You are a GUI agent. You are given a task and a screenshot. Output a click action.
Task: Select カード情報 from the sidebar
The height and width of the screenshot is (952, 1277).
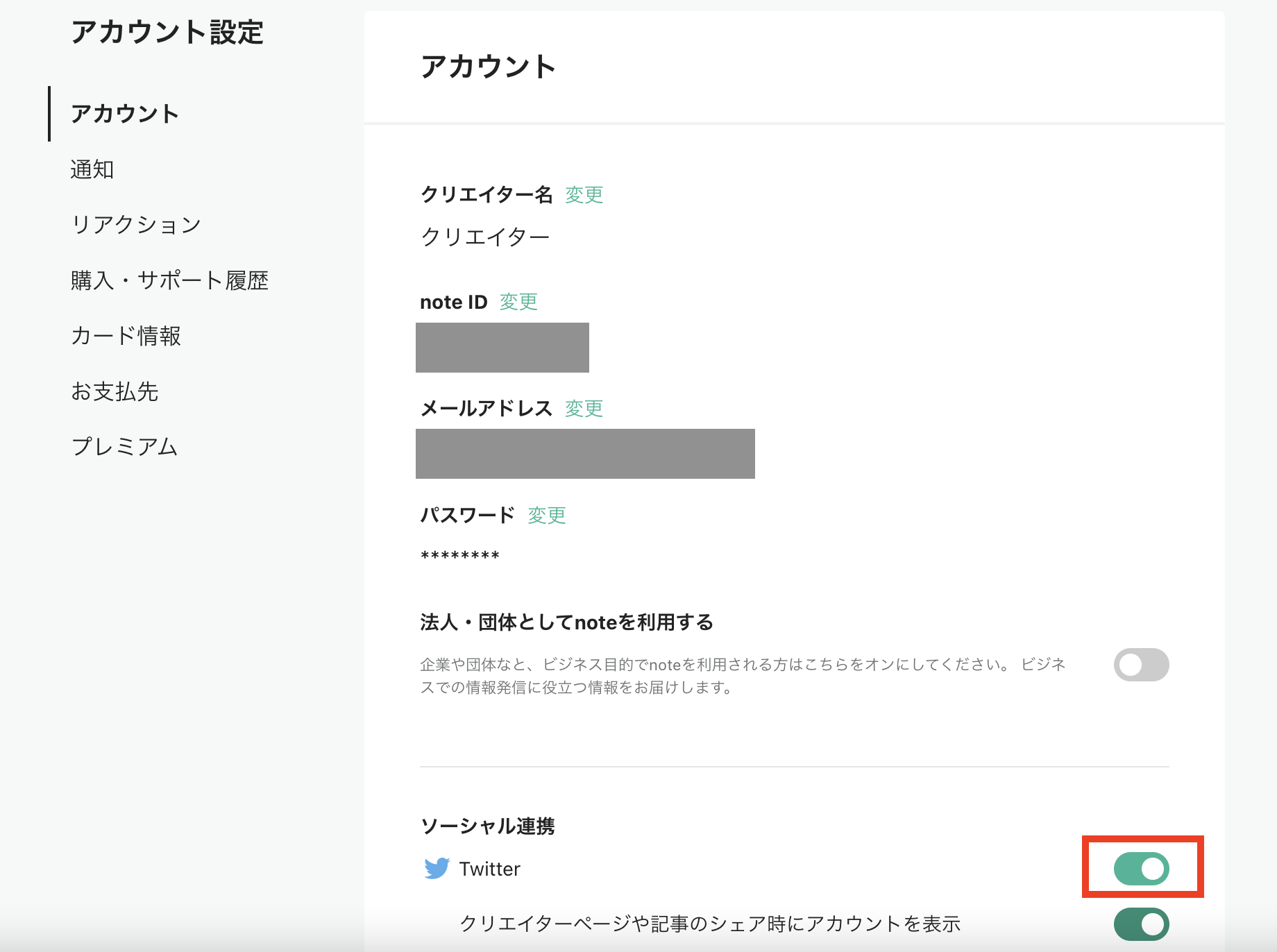[126, 336]
